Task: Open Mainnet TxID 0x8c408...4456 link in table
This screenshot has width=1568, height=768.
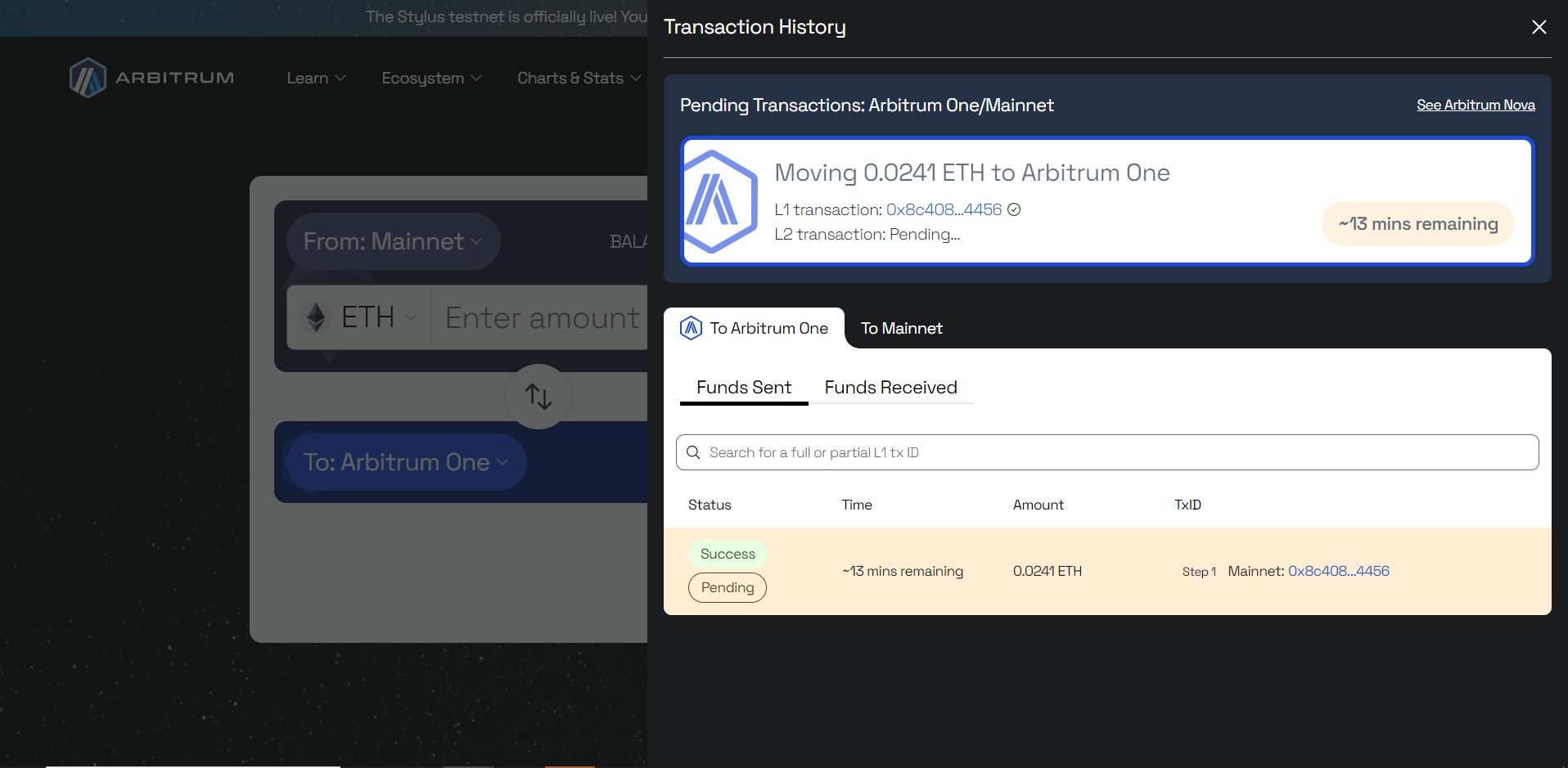Action: 1339,571
